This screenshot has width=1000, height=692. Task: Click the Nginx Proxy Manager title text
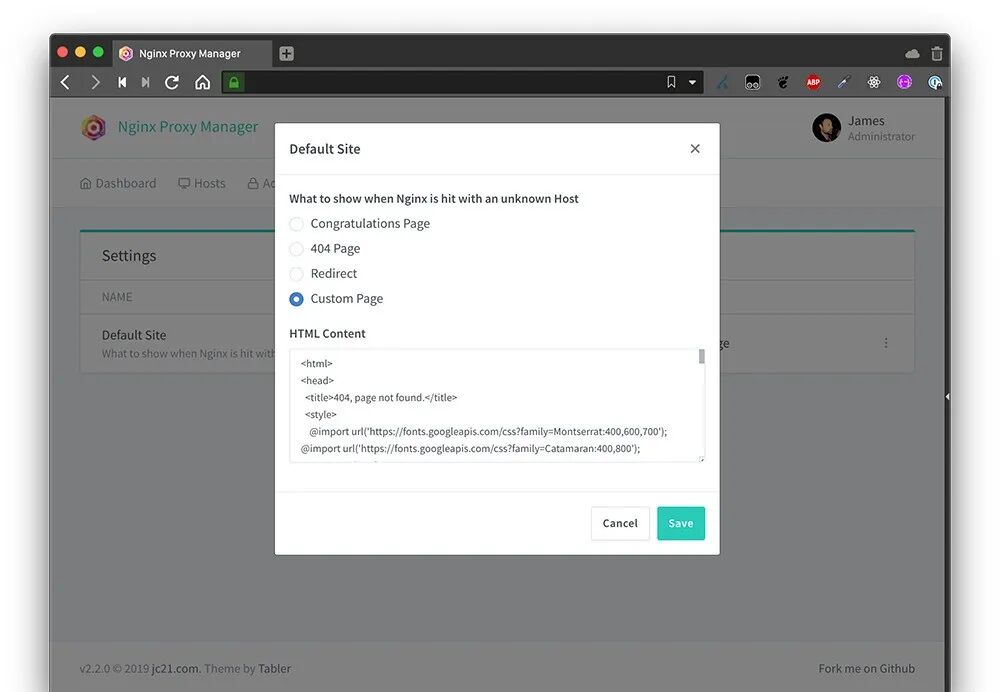[x=188, y=127]
